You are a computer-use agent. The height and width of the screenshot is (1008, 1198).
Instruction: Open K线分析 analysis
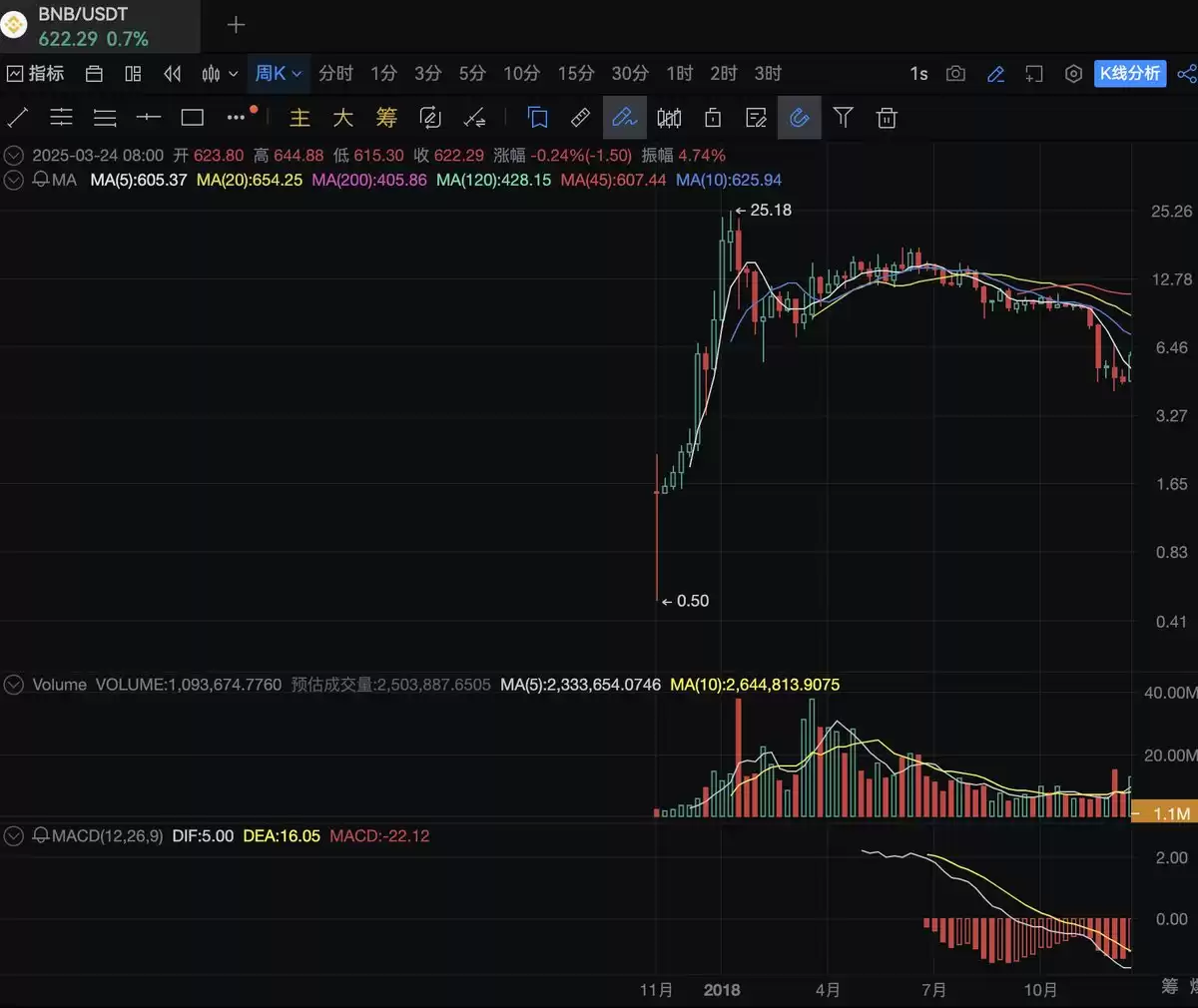[x=1130, y=74]
